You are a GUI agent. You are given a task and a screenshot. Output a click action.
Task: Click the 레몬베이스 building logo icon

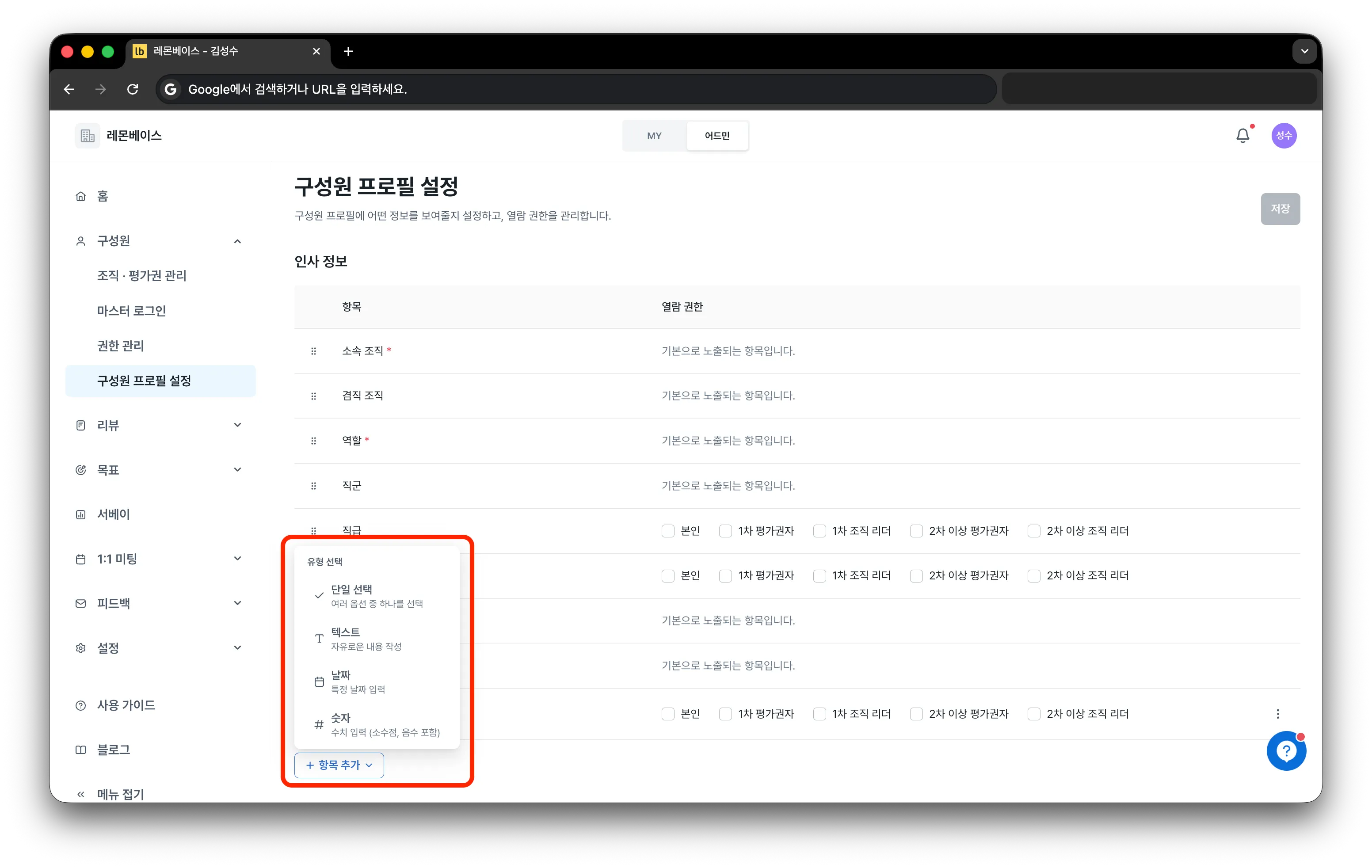point(87,136)
